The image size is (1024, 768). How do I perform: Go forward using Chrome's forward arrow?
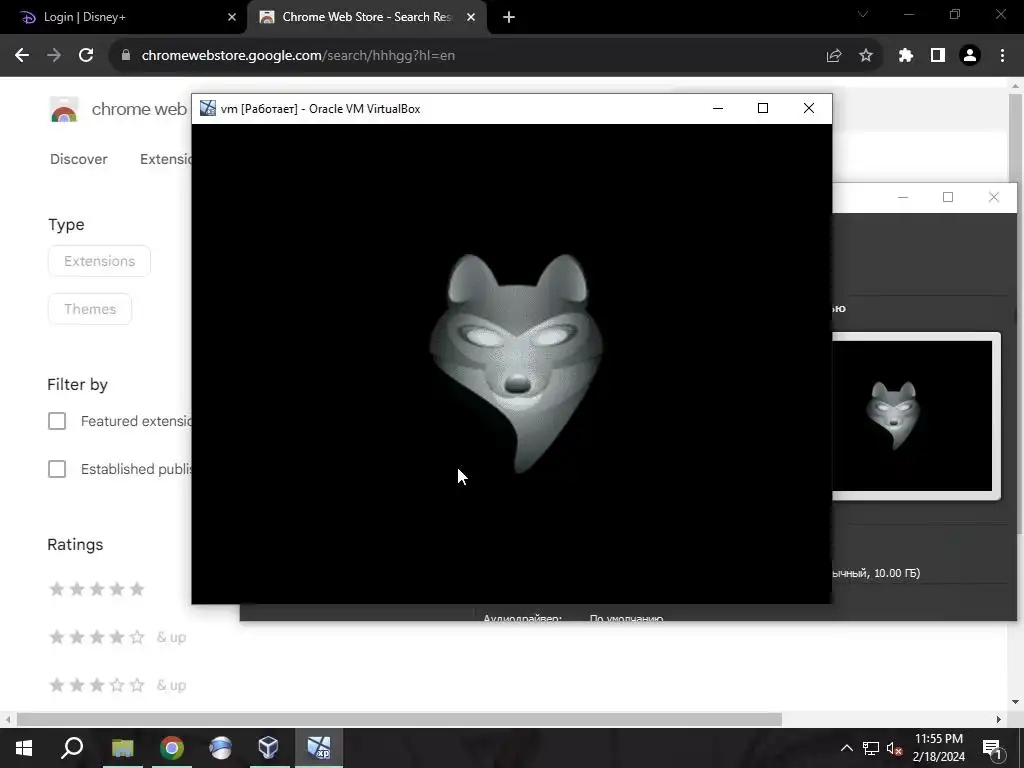tap(54, 56)
